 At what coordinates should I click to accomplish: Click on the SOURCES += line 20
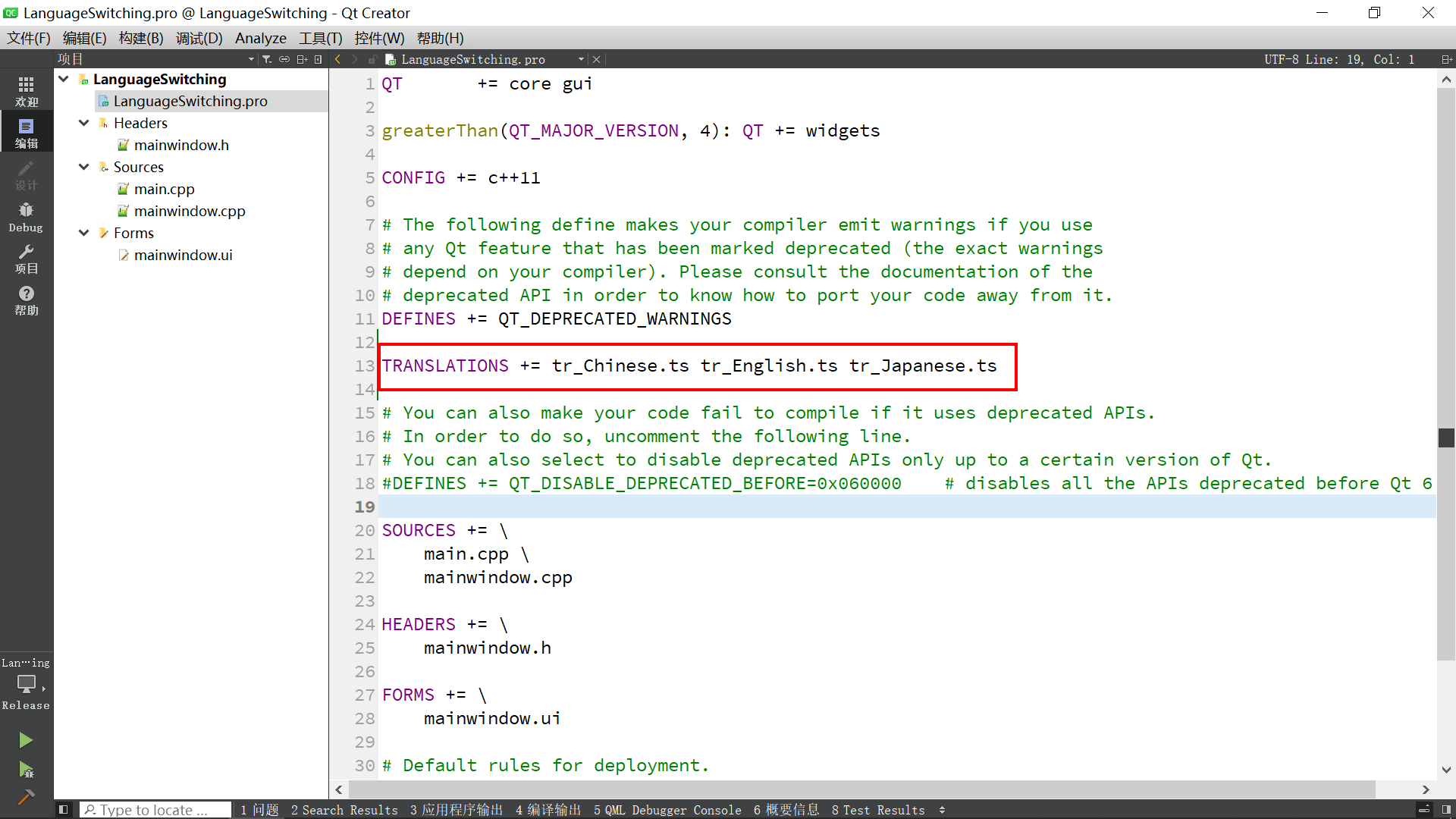click(444, 531)
